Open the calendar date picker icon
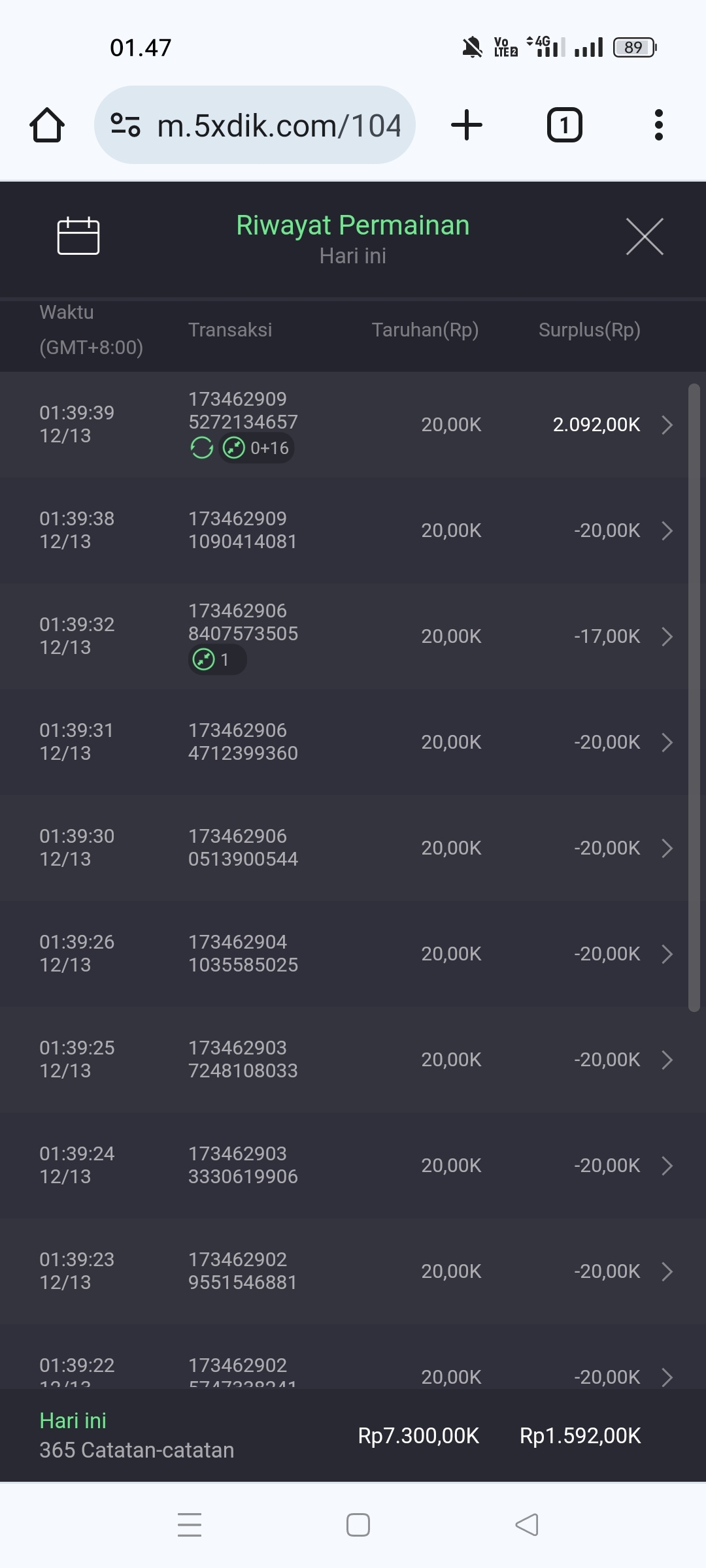The width and height of the screenshot is (706, 1568). 78,235
